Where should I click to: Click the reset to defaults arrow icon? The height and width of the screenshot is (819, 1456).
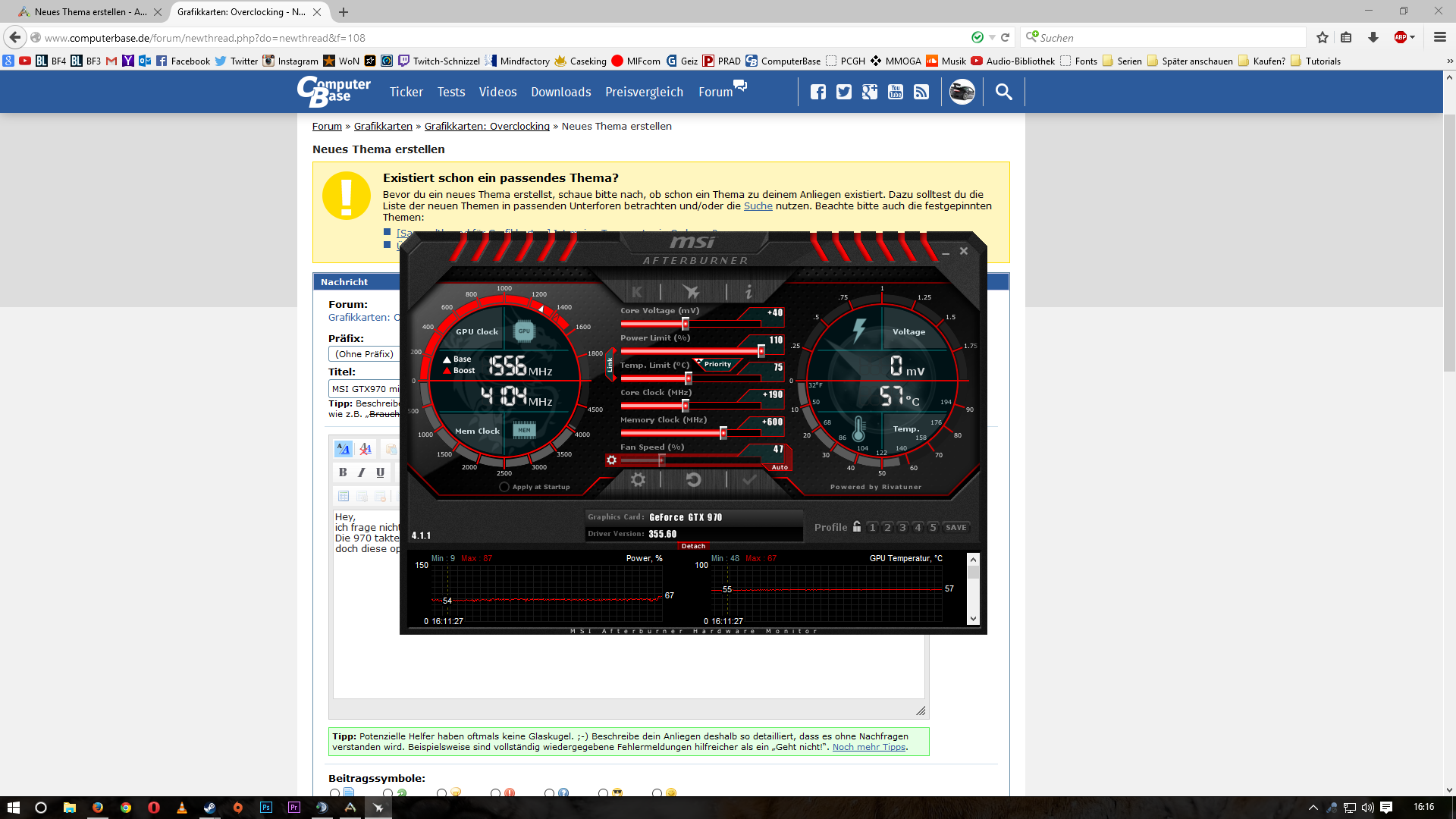coord(693,479)
